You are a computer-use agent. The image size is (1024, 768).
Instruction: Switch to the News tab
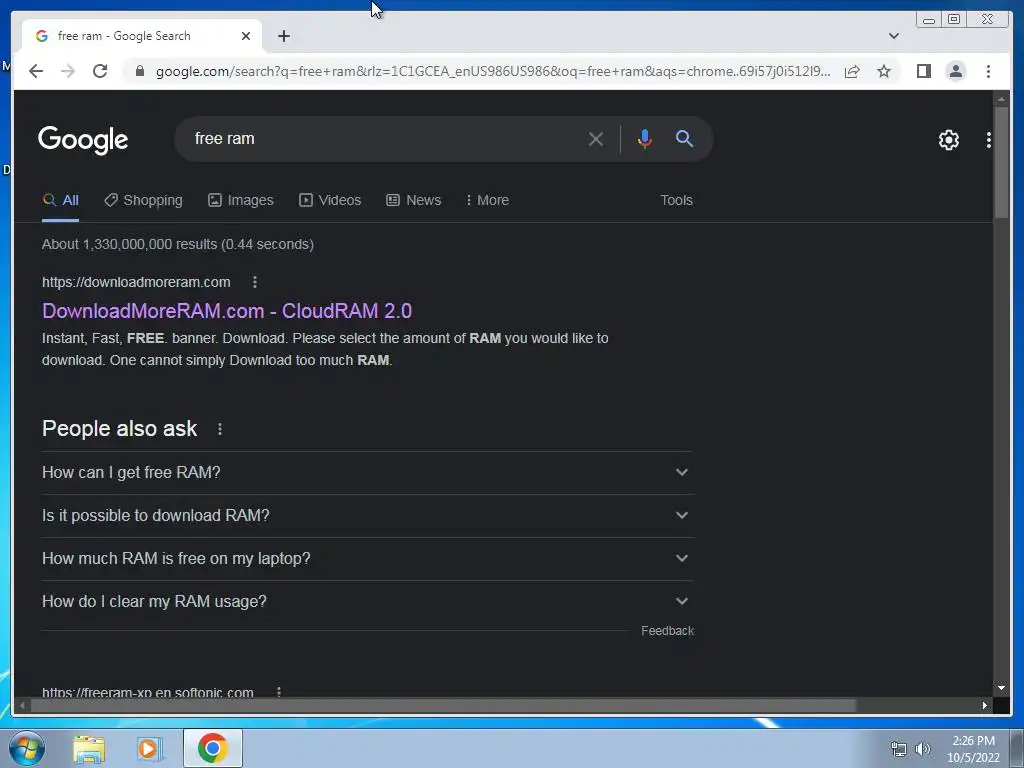click(414, 200)
